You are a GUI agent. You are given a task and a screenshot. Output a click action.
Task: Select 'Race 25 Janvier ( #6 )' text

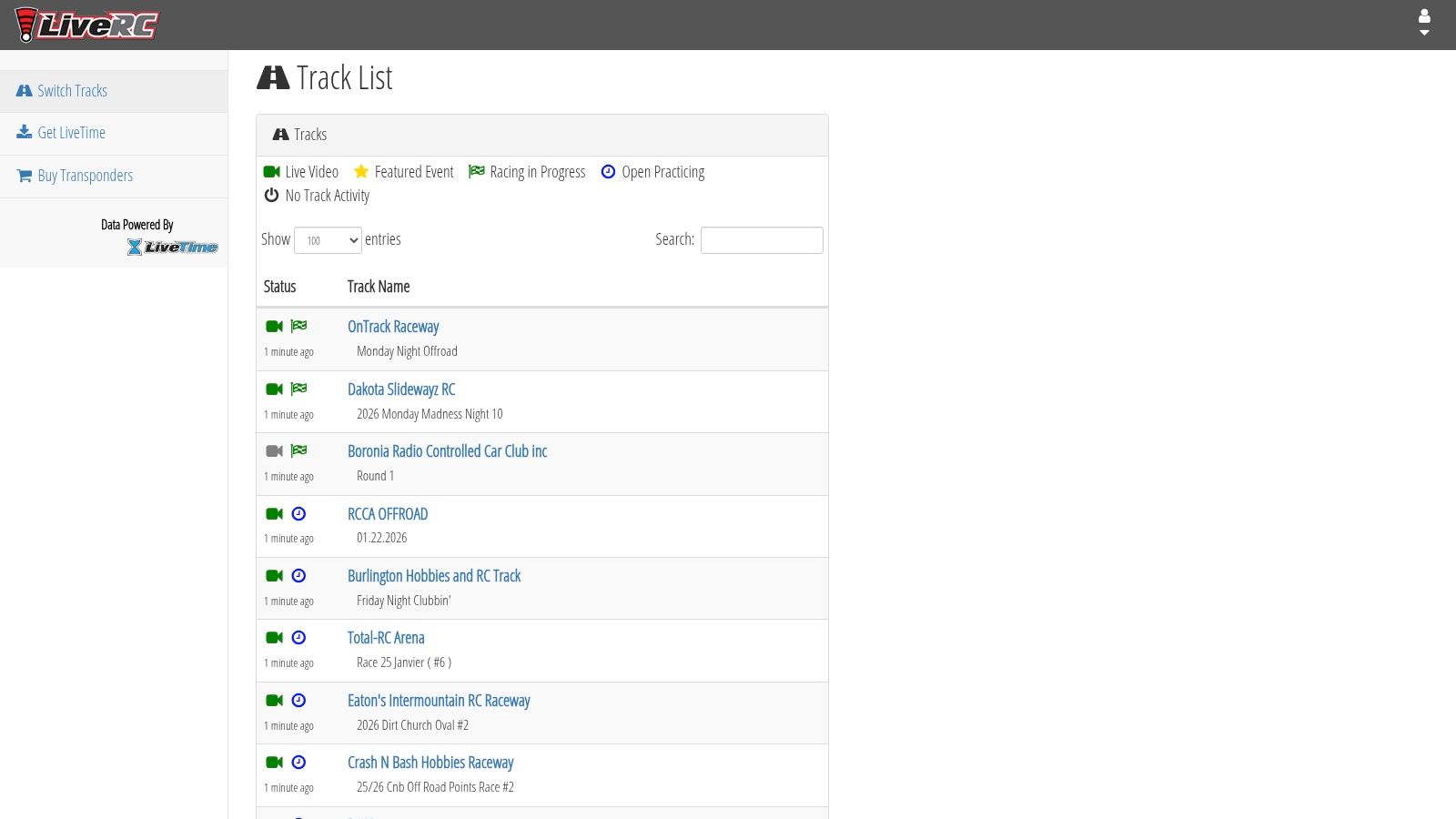(404, 662)
